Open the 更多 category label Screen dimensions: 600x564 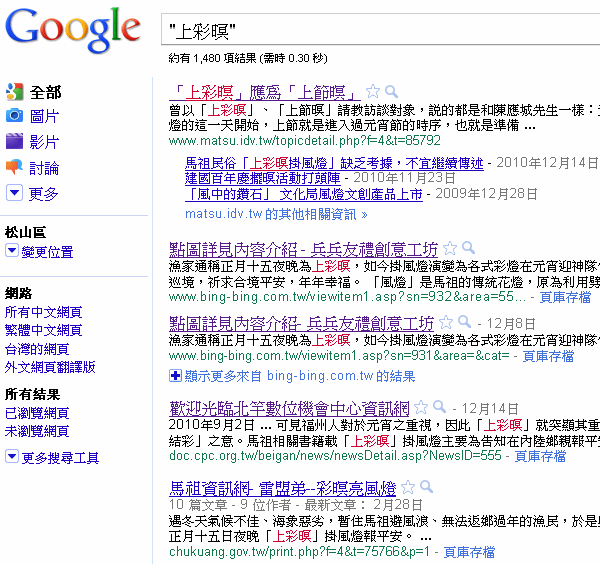point(44,194)
